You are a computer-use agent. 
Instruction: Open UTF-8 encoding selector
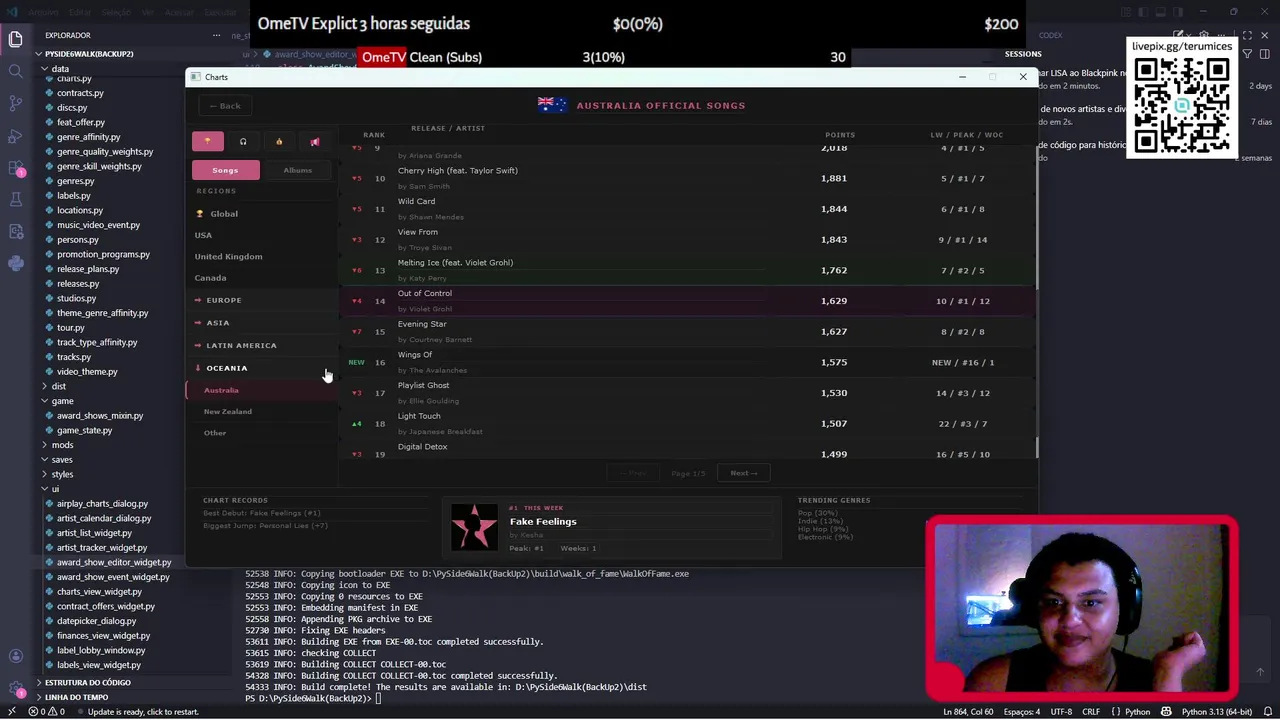[x=1061, y=712]
